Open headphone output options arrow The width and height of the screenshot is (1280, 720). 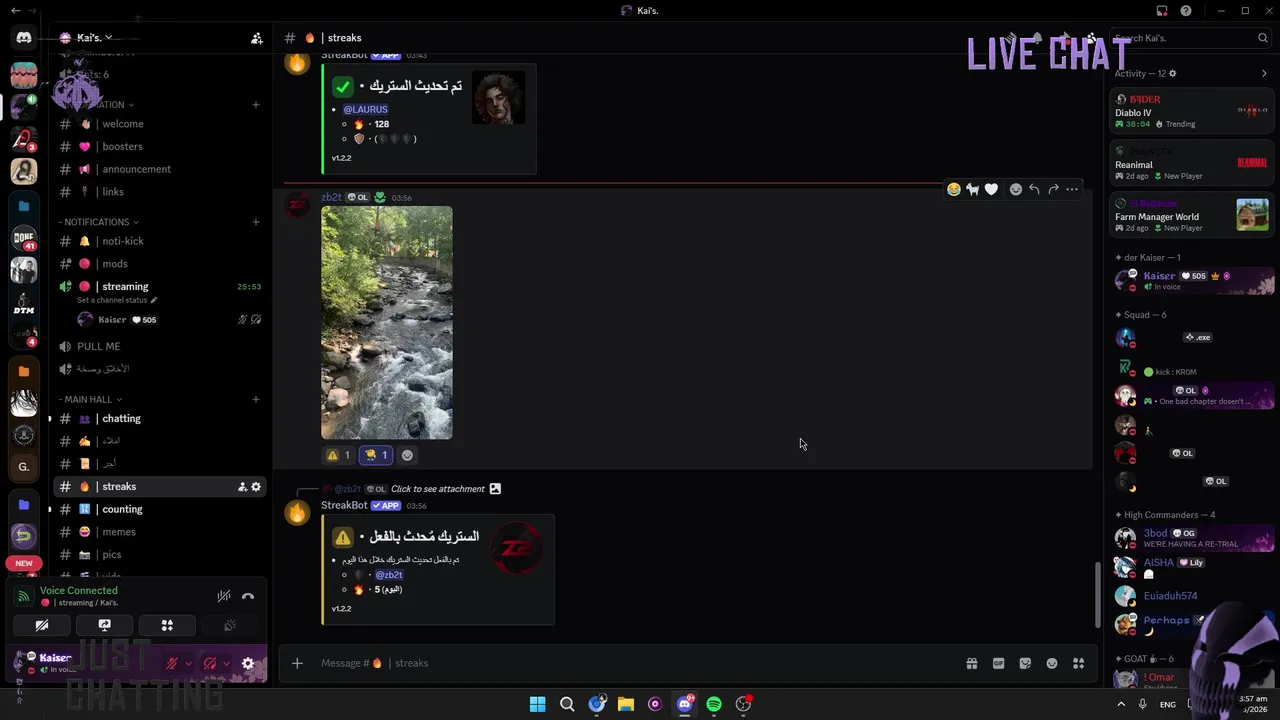pos(226,663)
